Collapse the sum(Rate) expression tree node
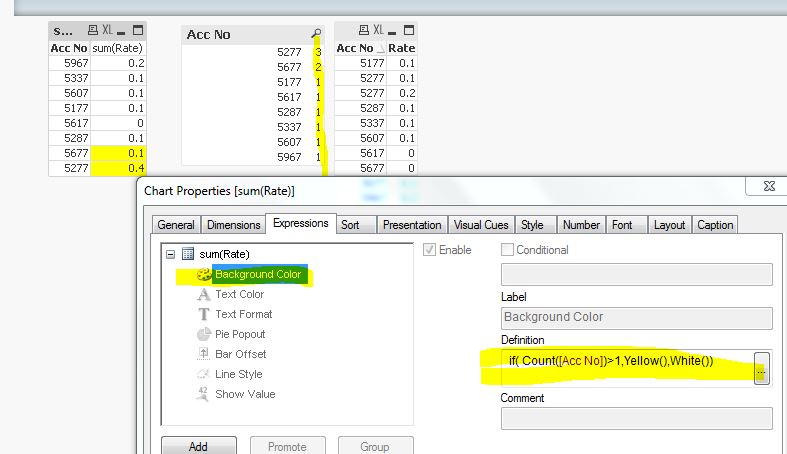This screenshot has height=454, width=787. pyautogui.click(x=171, y=254)
